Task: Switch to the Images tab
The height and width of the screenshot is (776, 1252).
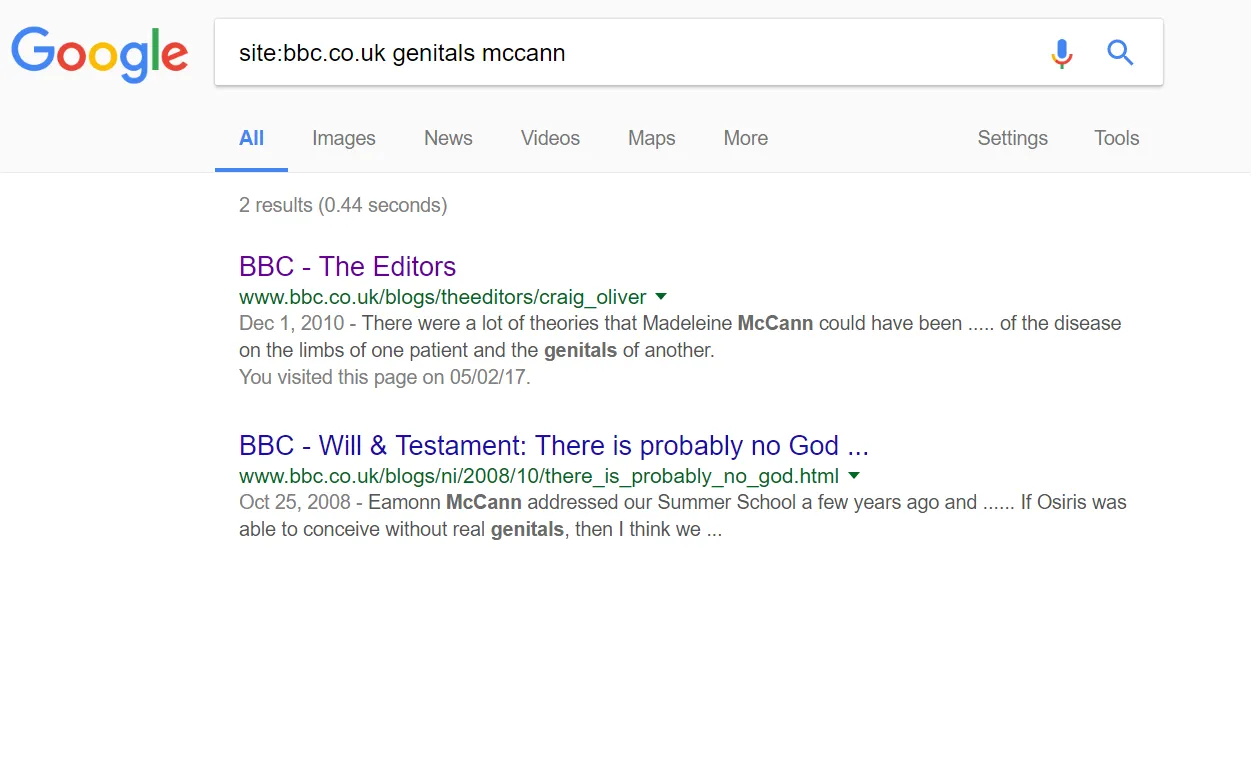Action: [344, 138]
